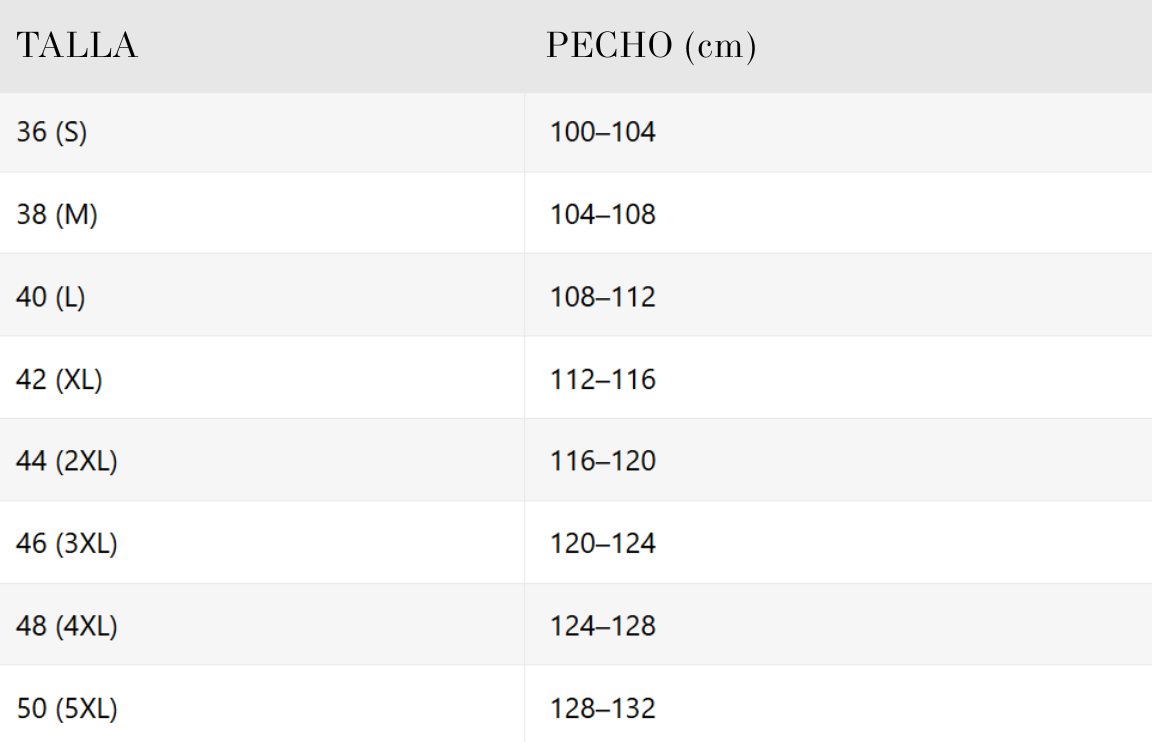Click the 128–132 chest measurement
The height and width of the screenshot is (742, 1152).
[603, 709]
